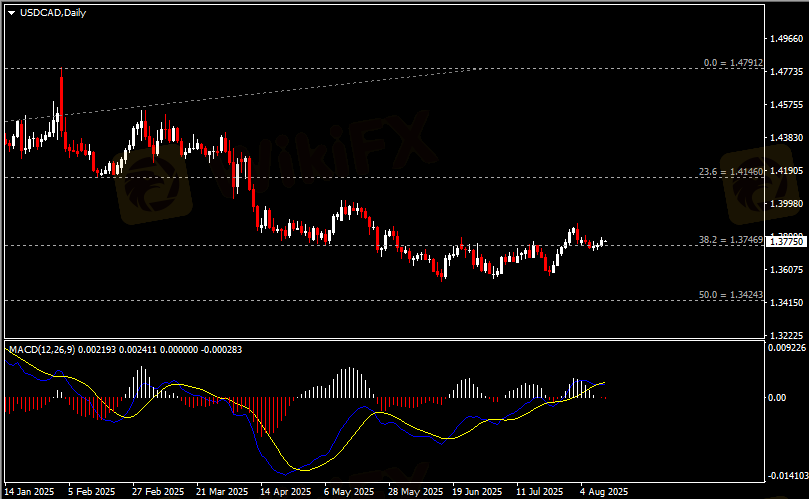809x499 pixels.
Task: Click the 14 Jan 2025 date label
Action: (x=29, y=492)
